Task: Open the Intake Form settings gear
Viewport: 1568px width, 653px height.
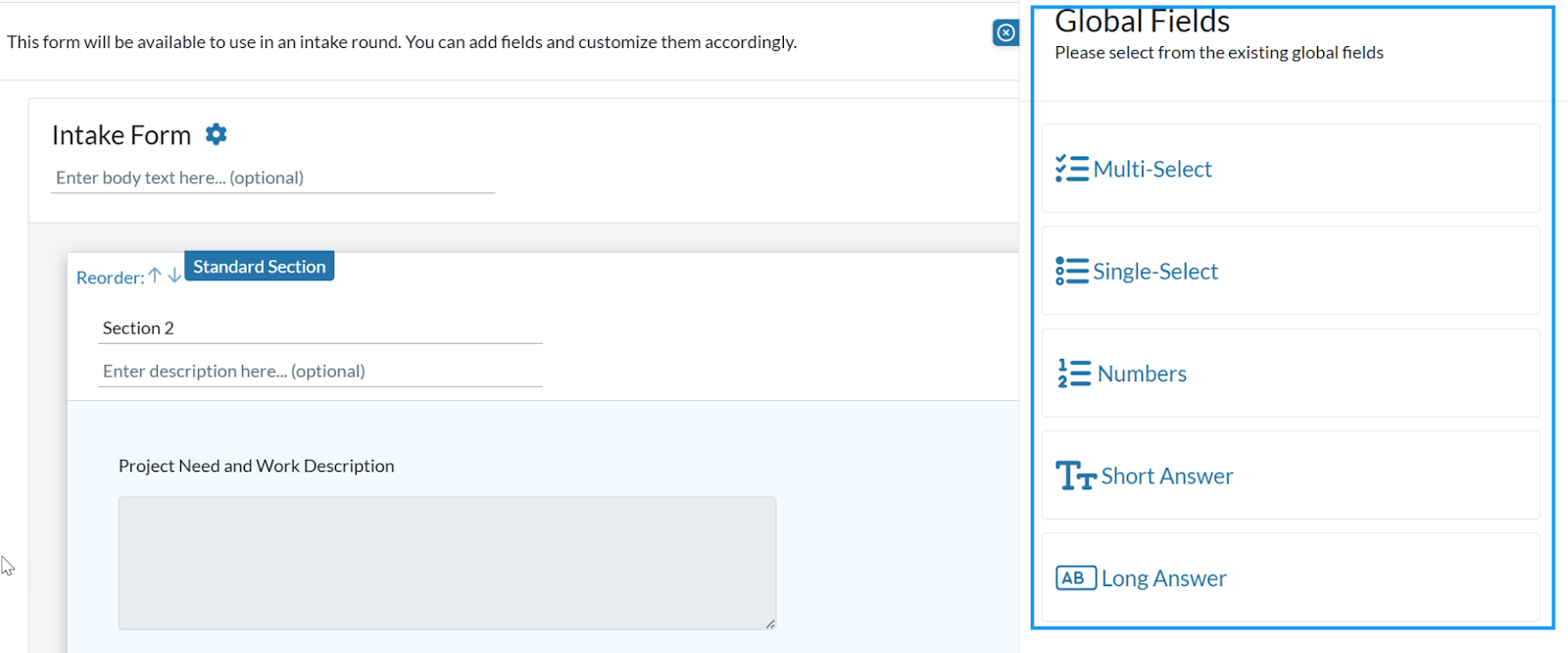Action: tap(216, 134)
